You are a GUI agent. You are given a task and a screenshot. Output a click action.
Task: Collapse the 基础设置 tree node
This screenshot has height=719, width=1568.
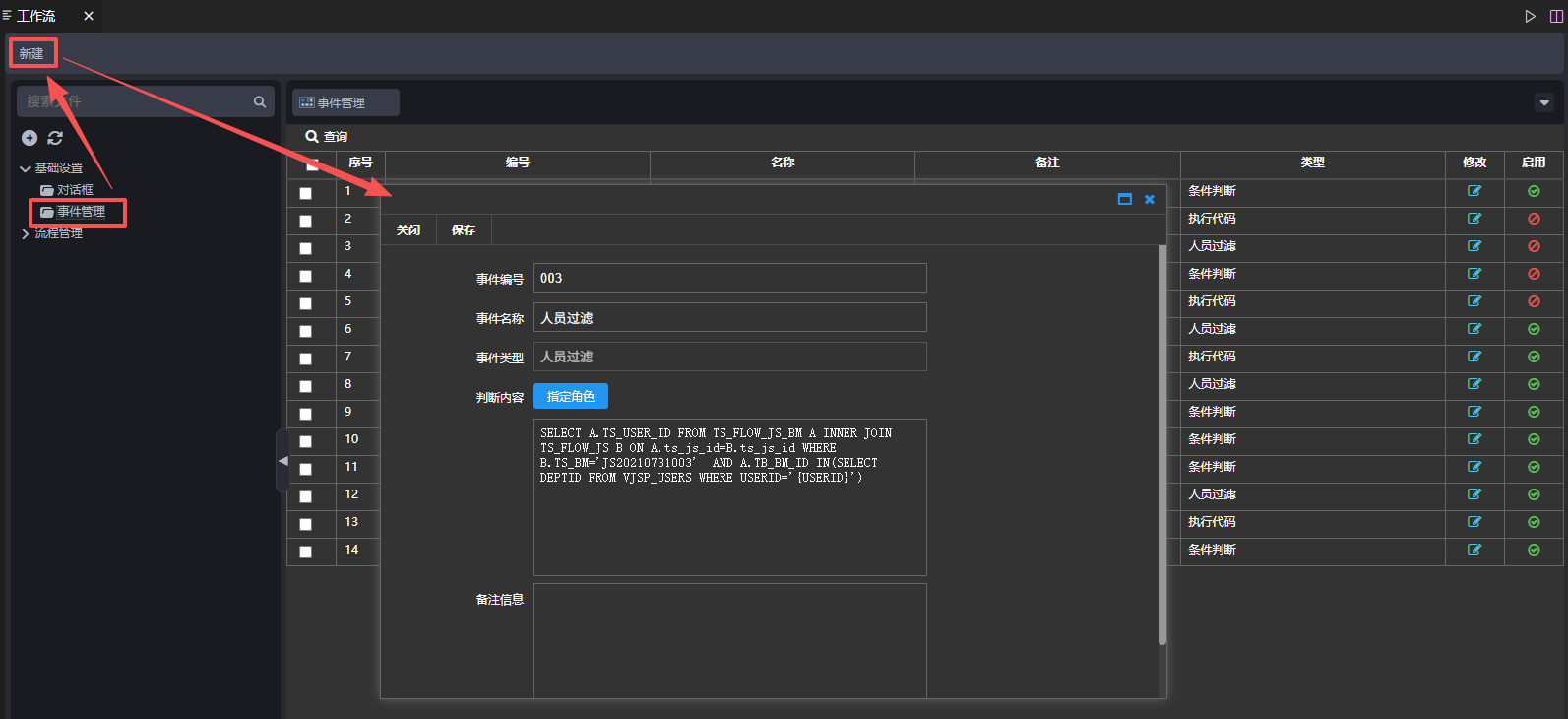(25, 168)
